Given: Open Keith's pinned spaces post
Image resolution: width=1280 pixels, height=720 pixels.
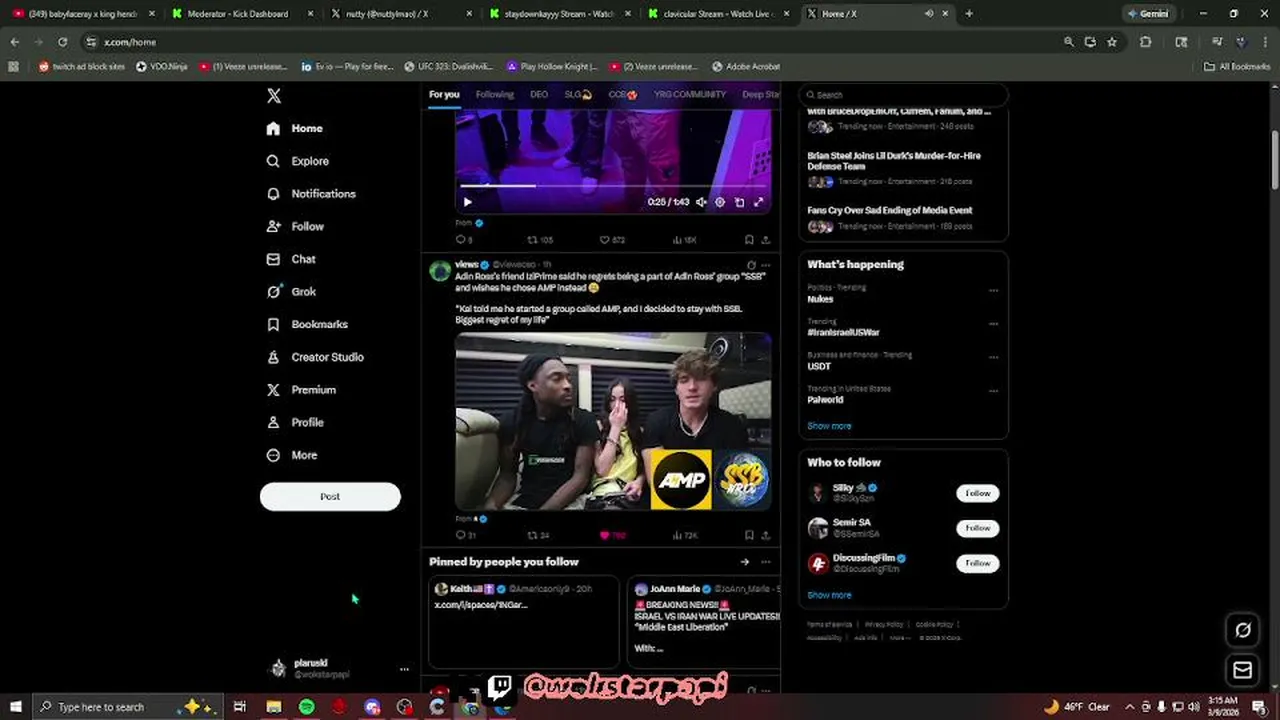Looking at the screenshot, I should [523, 621].
